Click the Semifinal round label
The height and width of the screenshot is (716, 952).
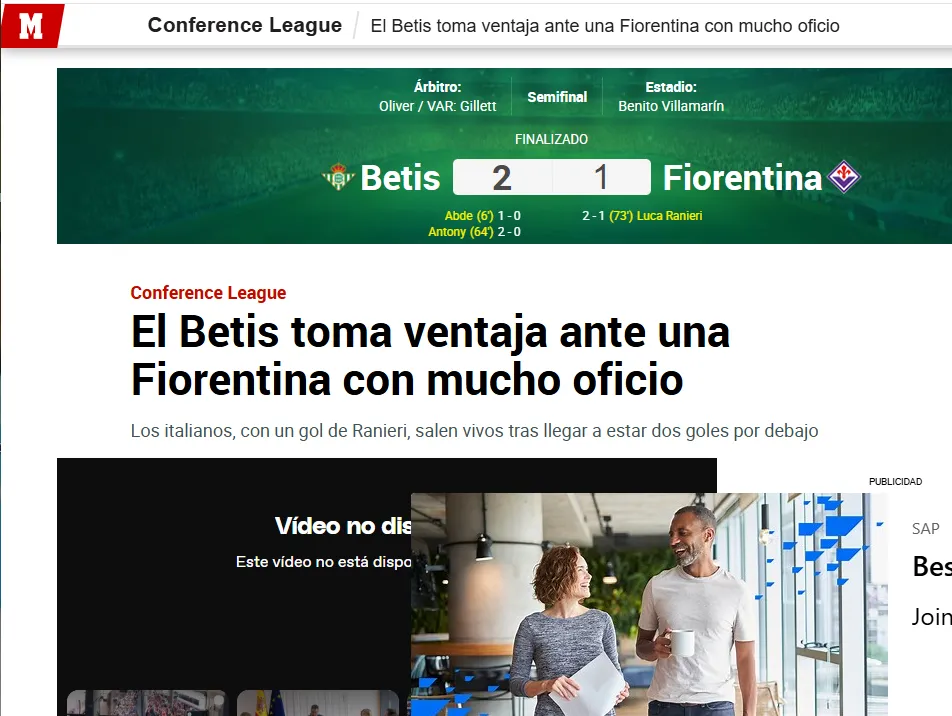pos(557,97)
